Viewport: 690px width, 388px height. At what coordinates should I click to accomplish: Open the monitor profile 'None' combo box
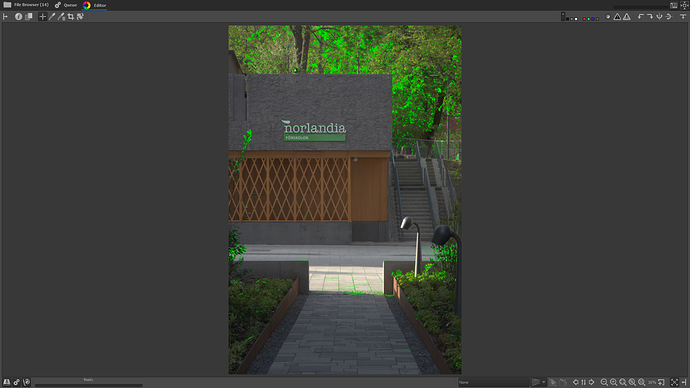[493, 382]
